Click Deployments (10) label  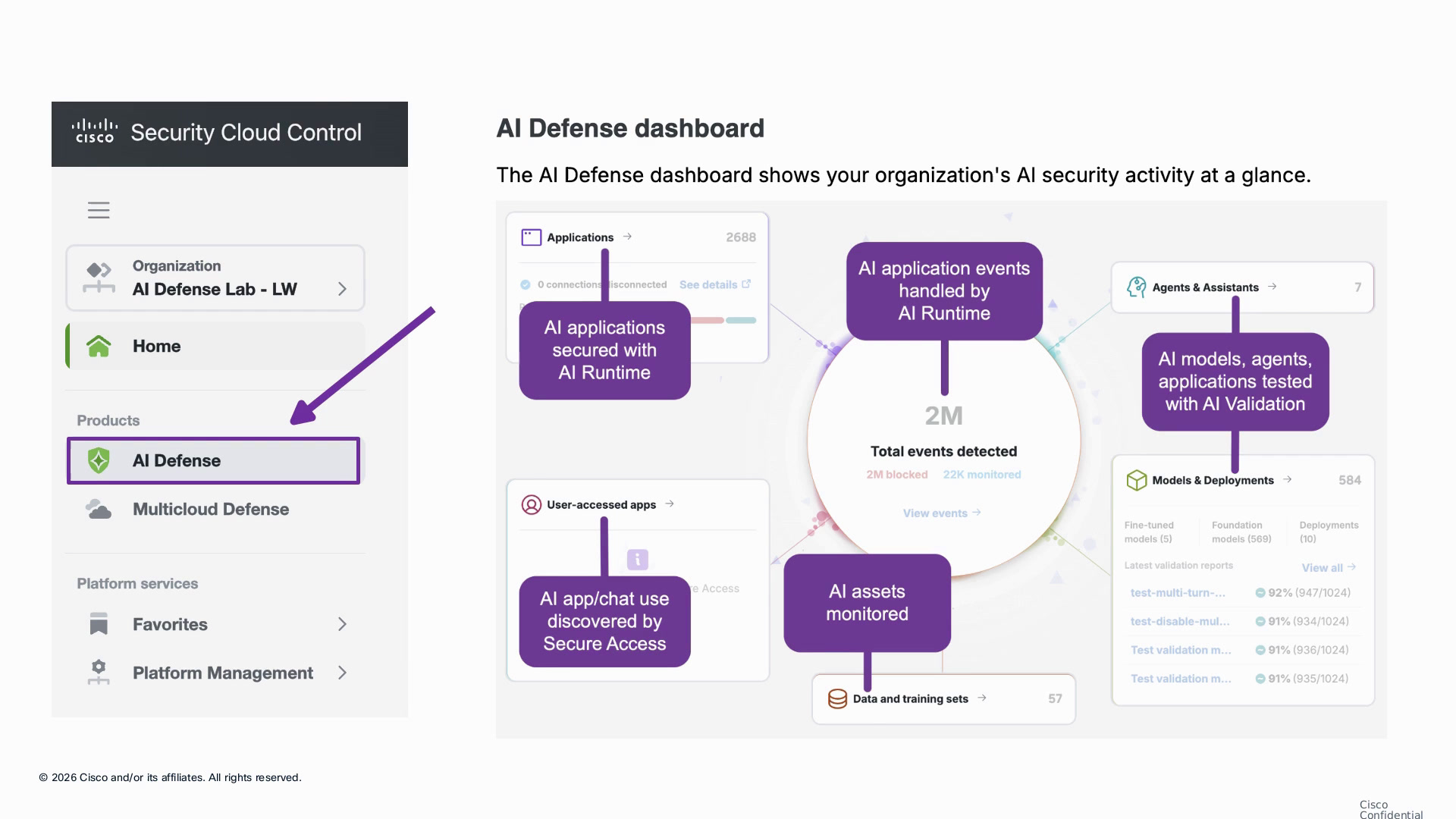click(x=1329, y=532)
